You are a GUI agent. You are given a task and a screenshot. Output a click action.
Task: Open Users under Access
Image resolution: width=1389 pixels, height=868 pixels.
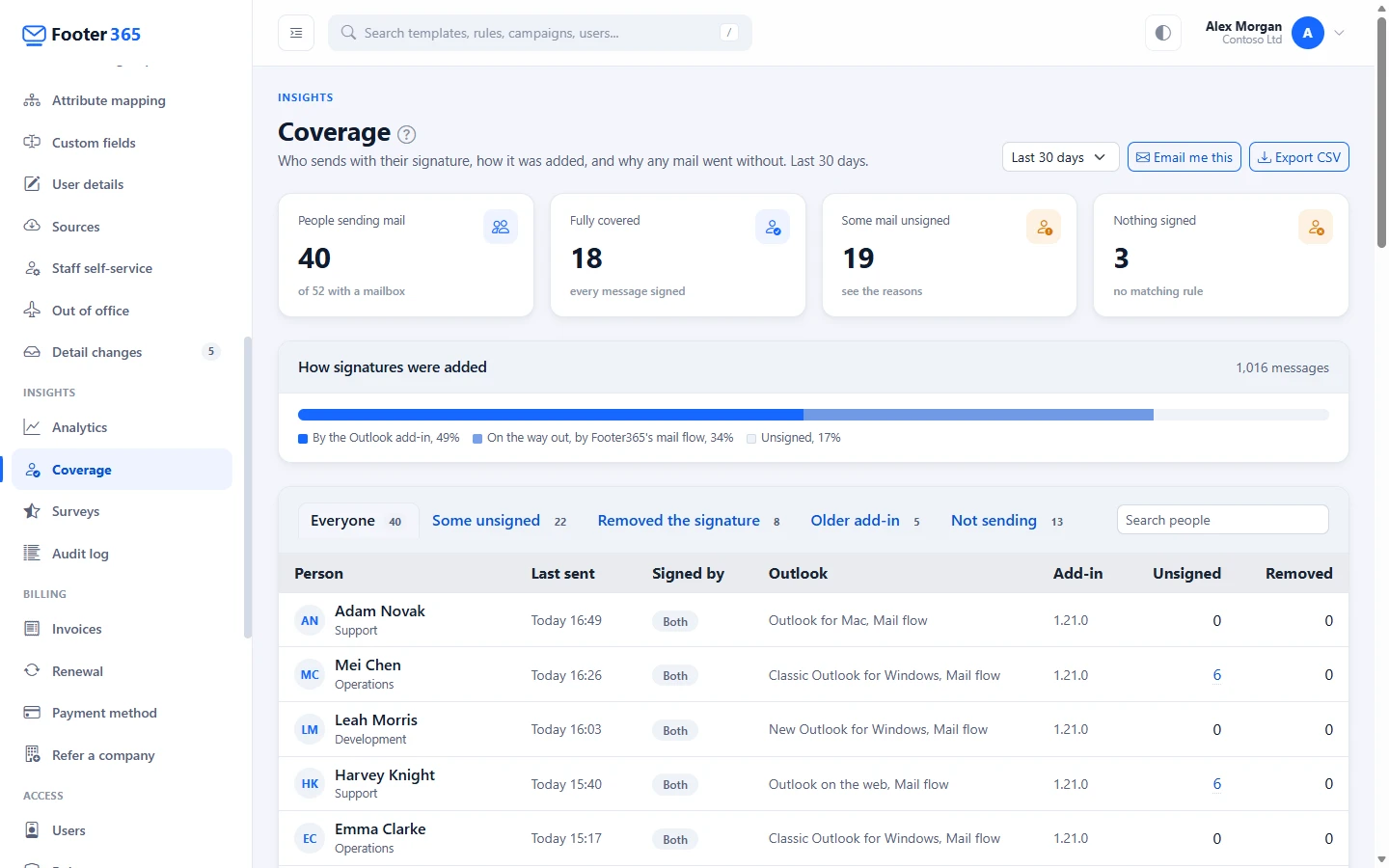tap(122, 830)
